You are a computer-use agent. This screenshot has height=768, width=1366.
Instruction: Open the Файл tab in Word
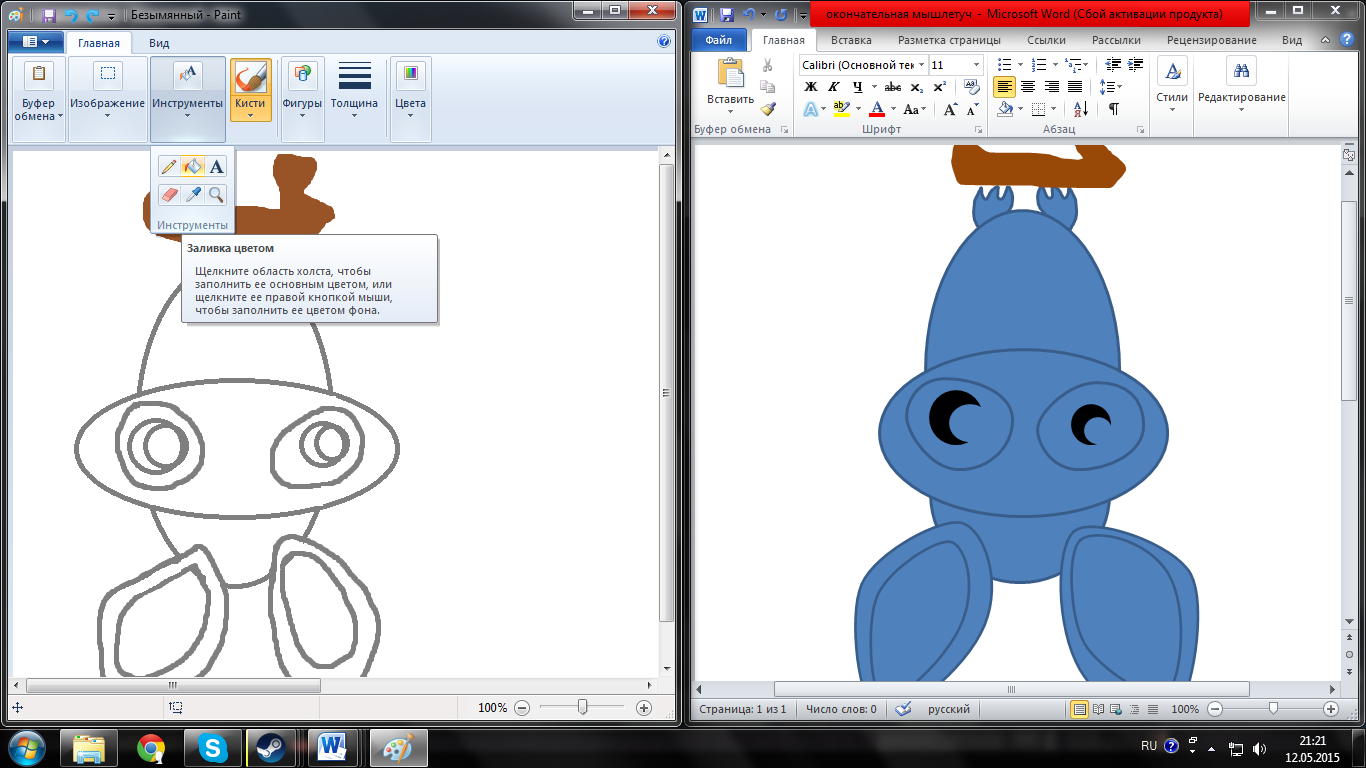719,41
